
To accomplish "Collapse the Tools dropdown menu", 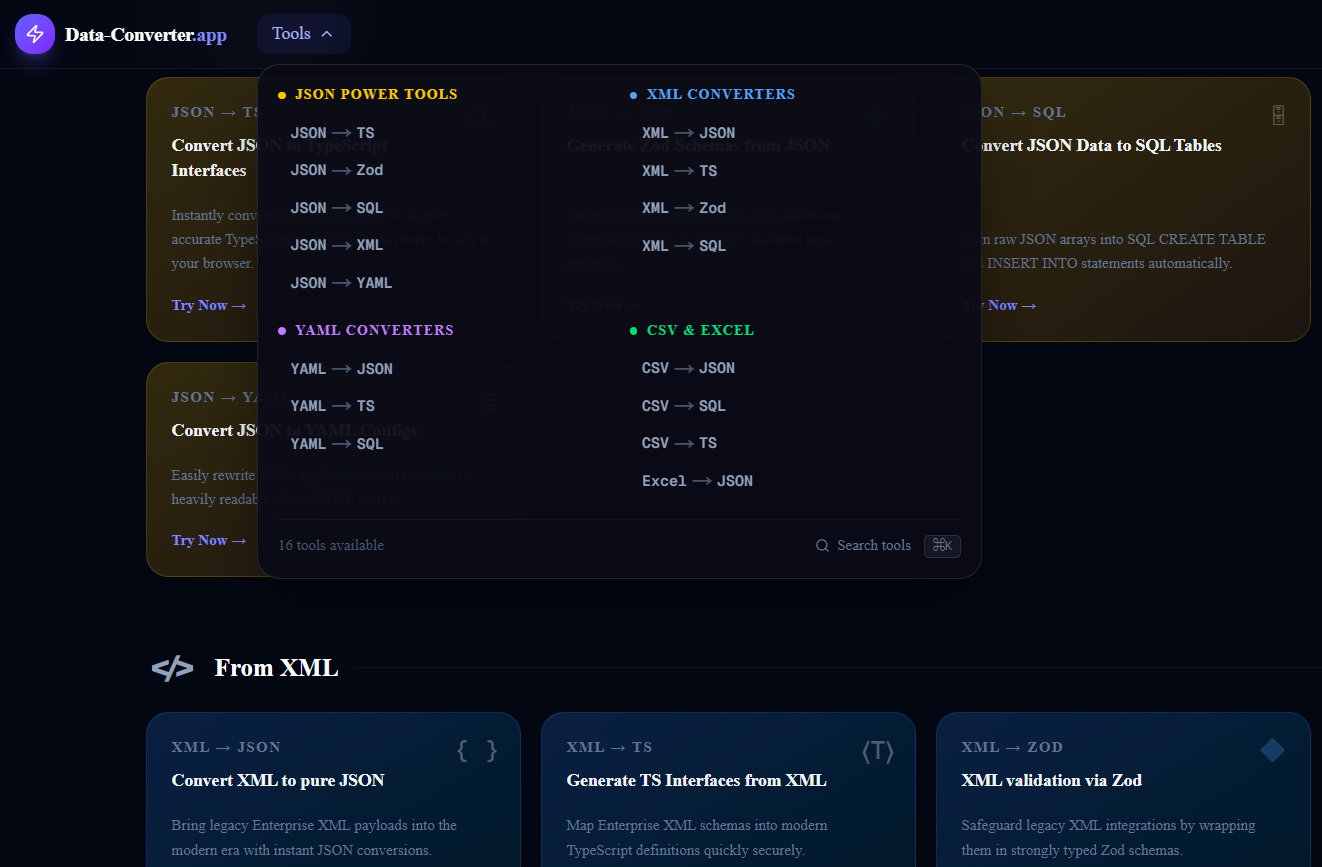I will point(303,34).
